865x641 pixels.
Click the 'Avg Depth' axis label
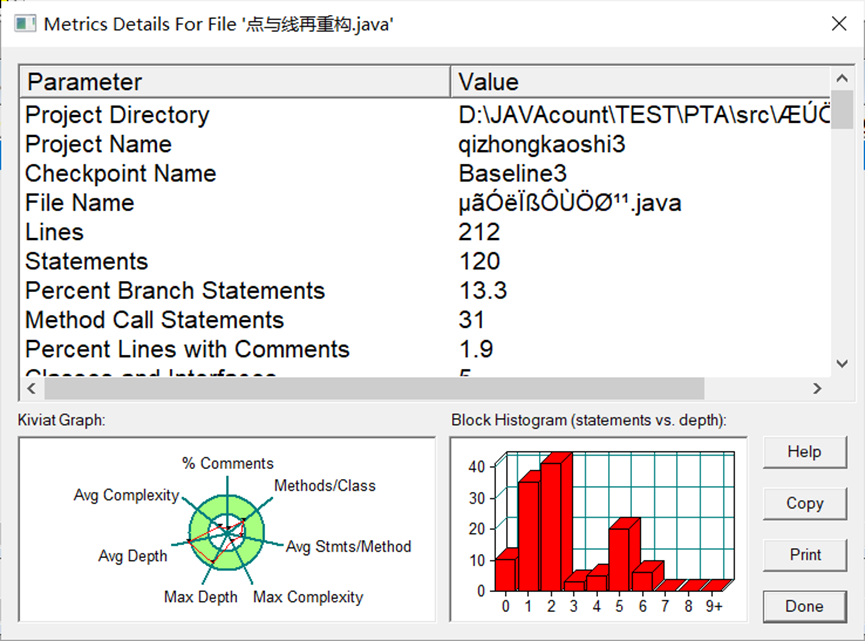tap(132, 555)
